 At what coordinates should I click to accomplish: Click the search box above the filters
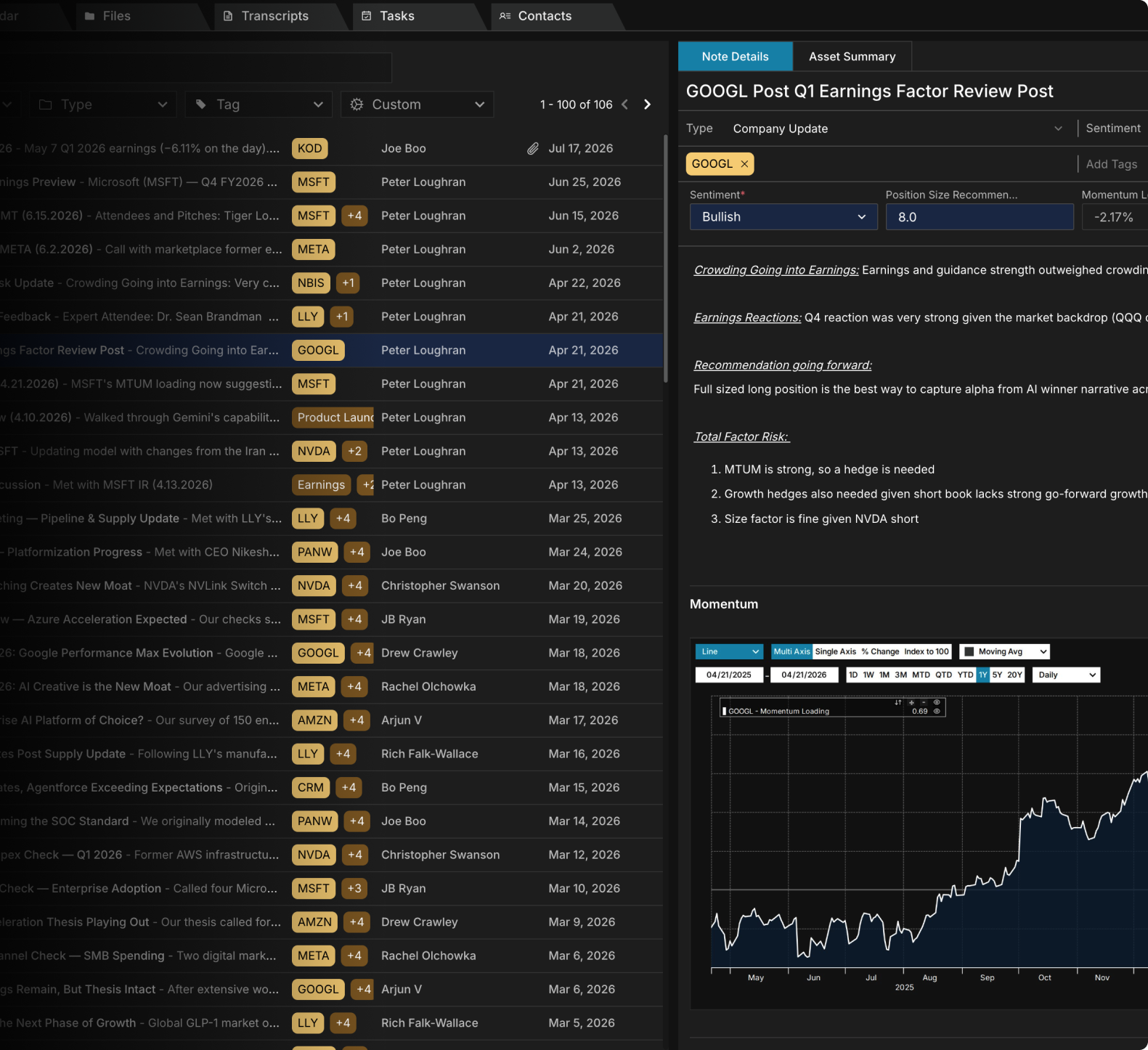(195, 68)
